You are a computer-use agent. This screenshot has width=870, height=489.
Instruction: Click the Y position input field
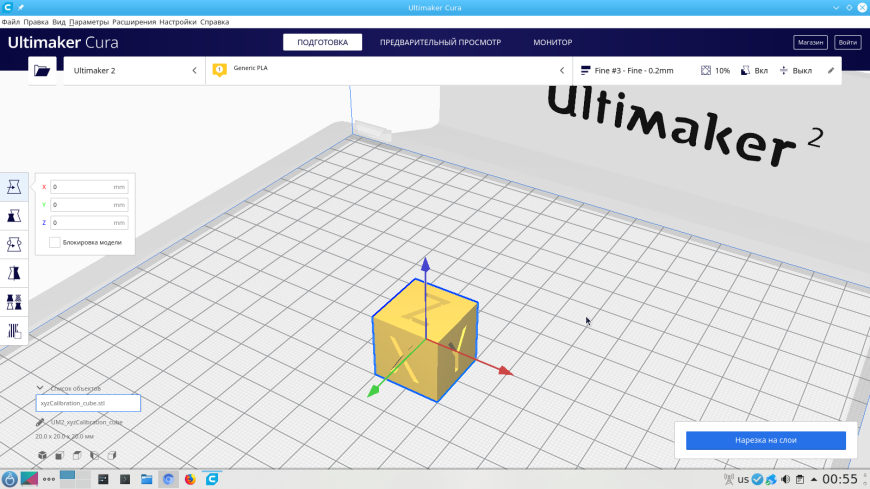[x=89, y=205]
